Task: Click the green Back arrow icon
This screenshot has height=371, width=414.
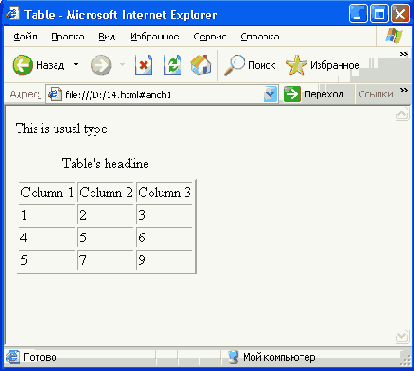Action: click(x=23, y=65)
